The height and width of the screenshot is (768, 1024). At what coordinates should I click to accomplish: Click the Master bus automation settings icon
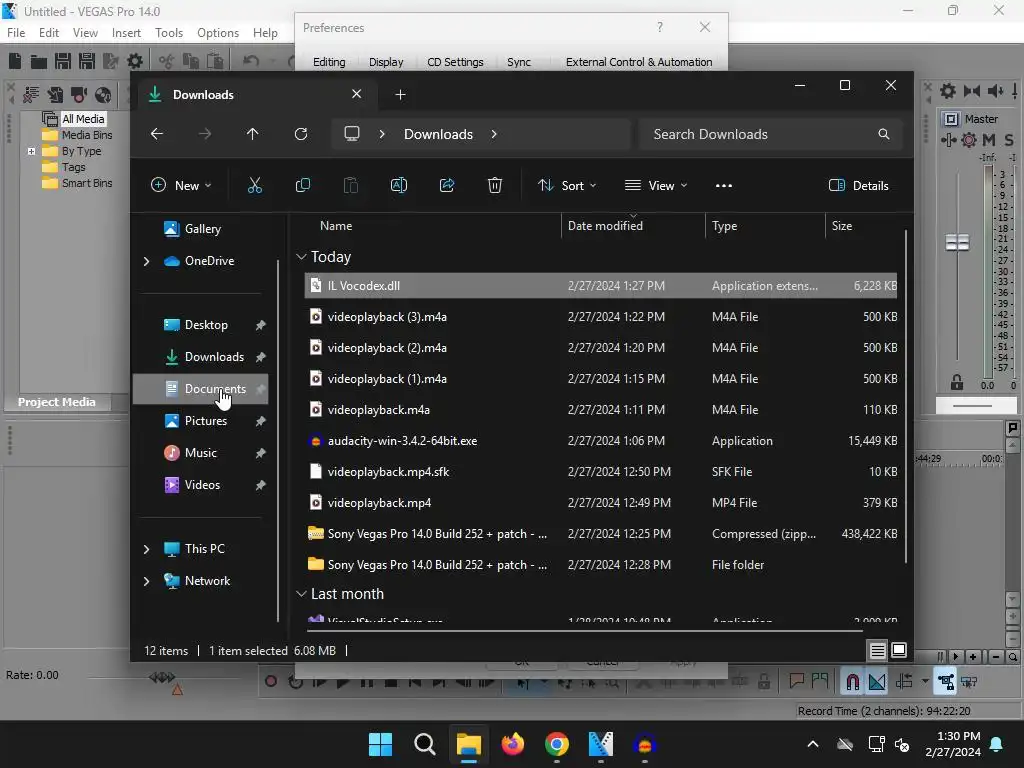(x=969, y=140)
